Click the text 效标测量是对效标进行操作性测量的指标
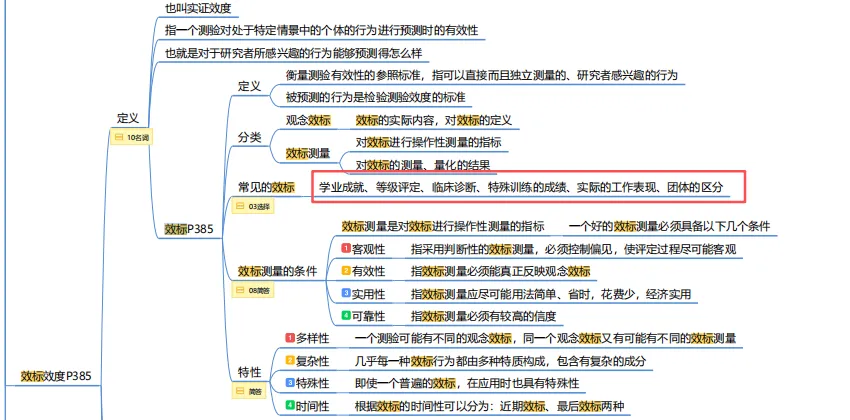 [443, 227]
